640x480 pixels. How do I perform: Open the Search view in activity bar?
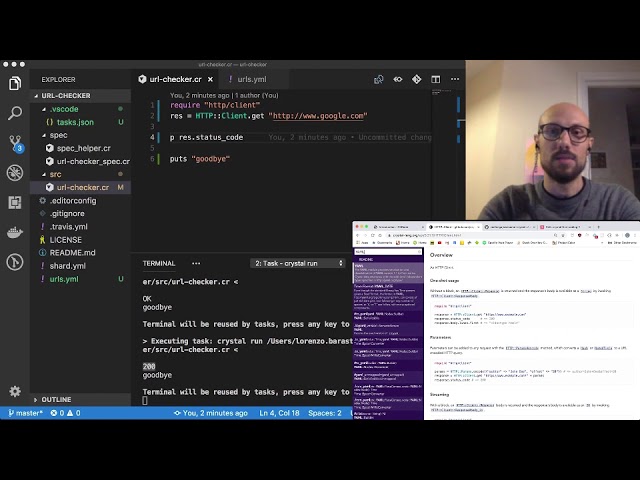pos(15,113)
